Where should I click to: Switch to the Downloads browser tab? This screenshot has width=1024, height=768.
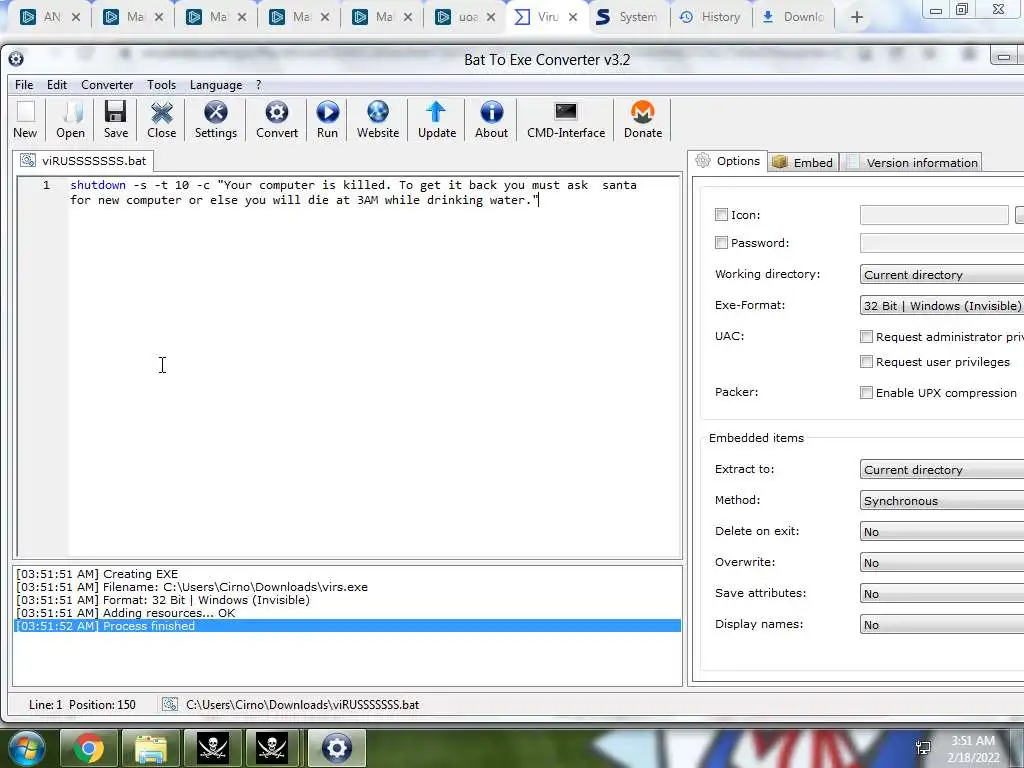pyautogui.click(x=793, y=17)
